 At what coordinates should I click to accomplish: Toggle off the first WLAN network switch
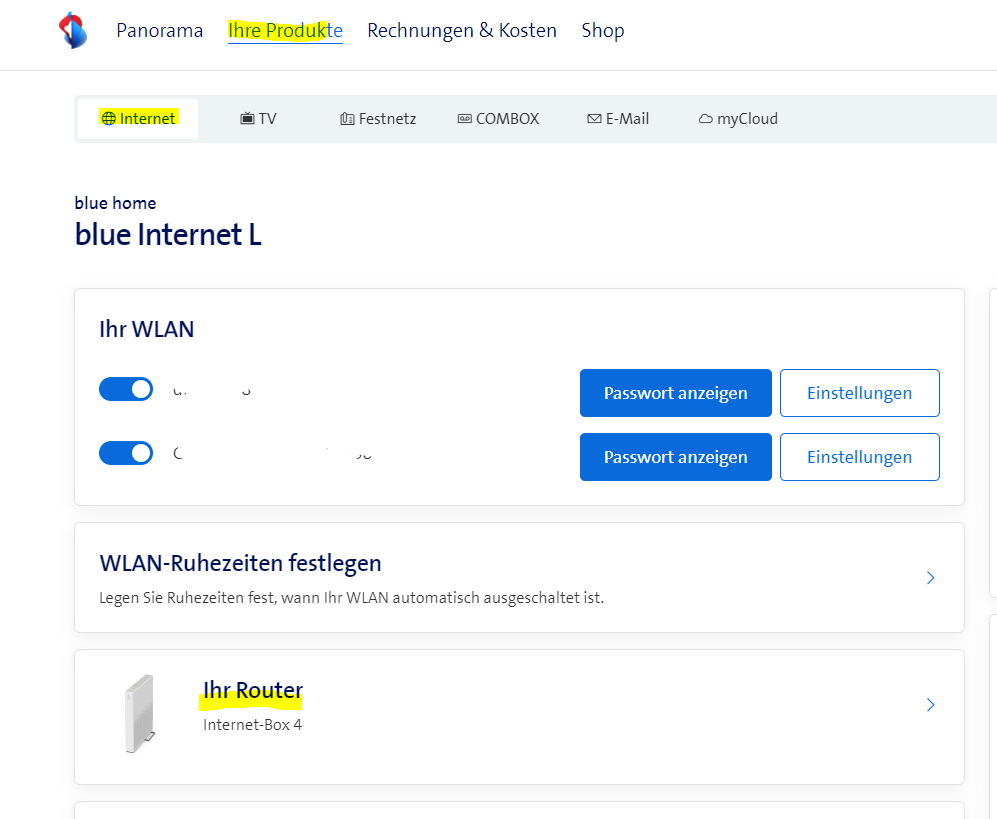[126, 389]
